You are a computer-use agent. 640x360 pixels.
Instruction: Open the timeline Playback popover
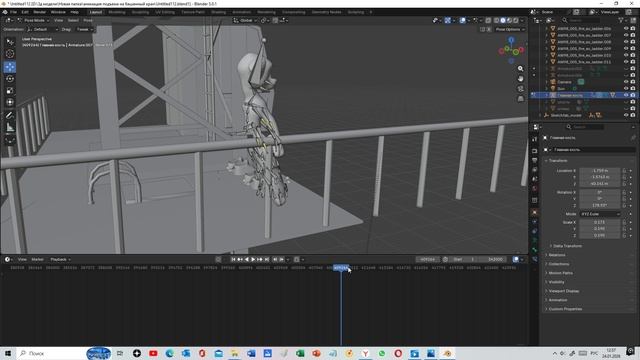[x=60, y=259]
